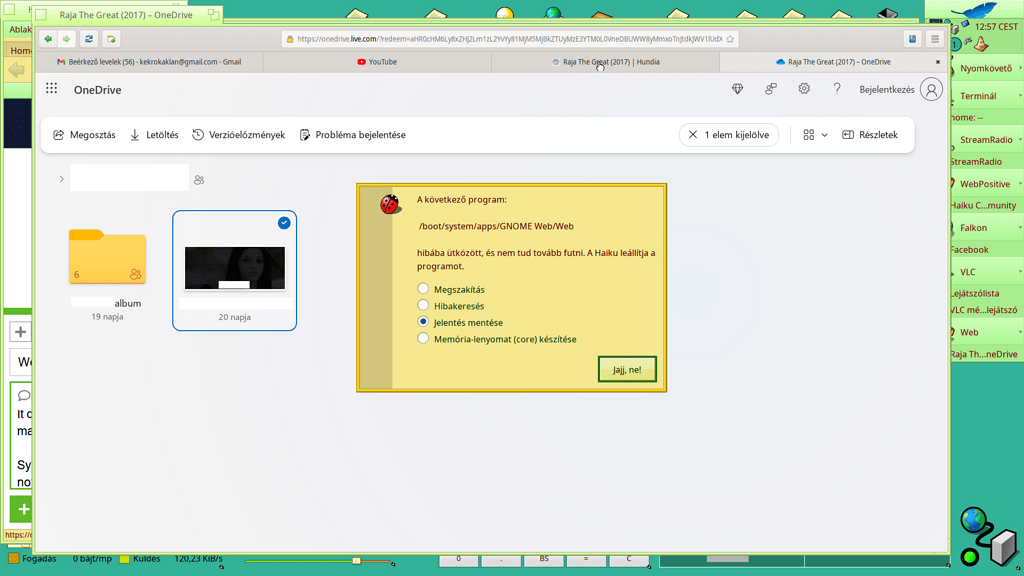Click the BS calculator key at bottom
The width and height of the screenshot is (1024, 576).
[544, 560]
